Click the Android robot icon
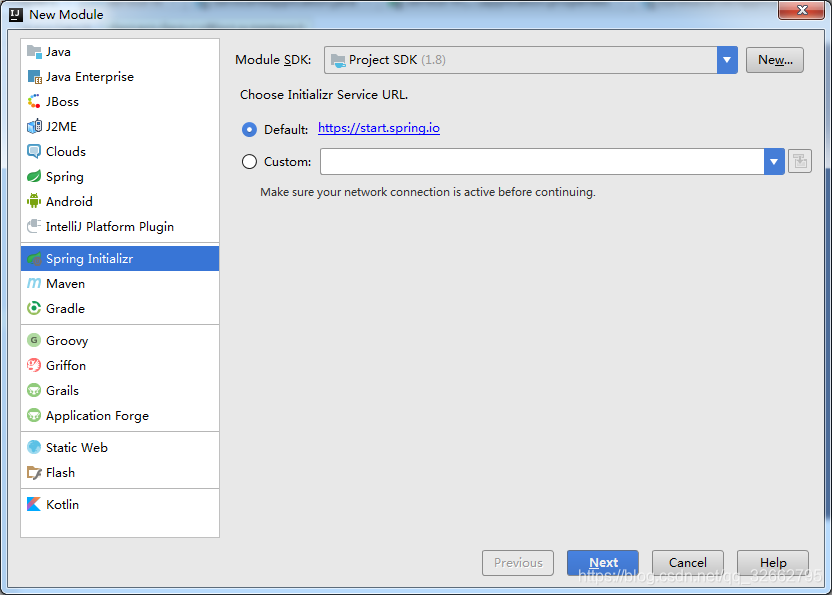This screenshot has height=595, width=832. pyautogui.click(x=34, y=201)
